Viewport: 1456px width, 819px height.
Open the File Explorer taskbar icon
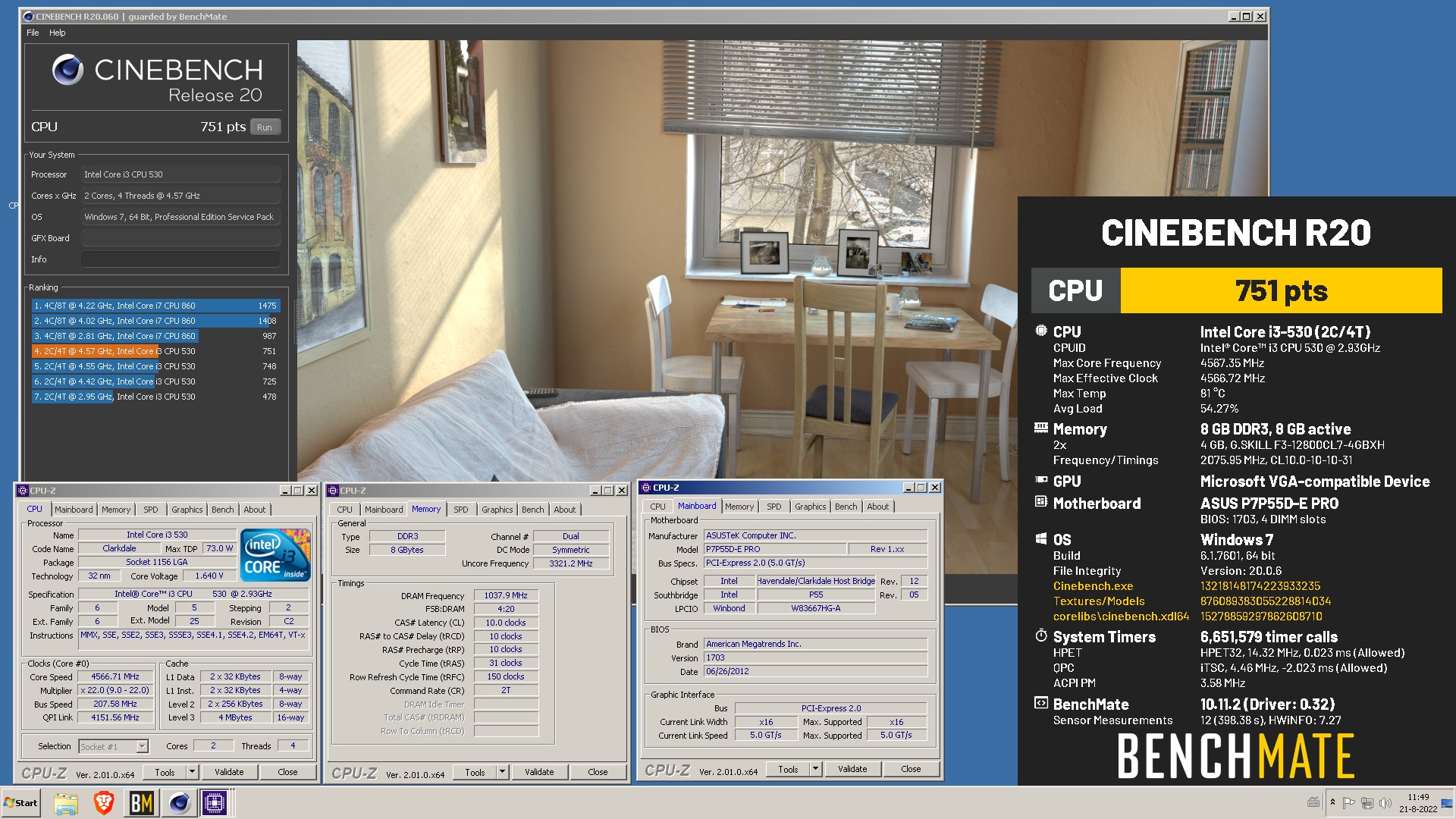[66, 802]
